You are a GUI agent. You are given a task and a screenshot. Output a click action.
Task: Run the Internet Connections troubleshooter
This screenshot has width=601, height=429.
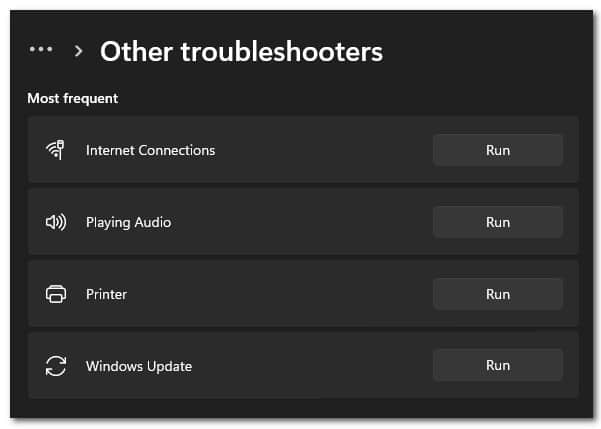click(x=498, y=150)
